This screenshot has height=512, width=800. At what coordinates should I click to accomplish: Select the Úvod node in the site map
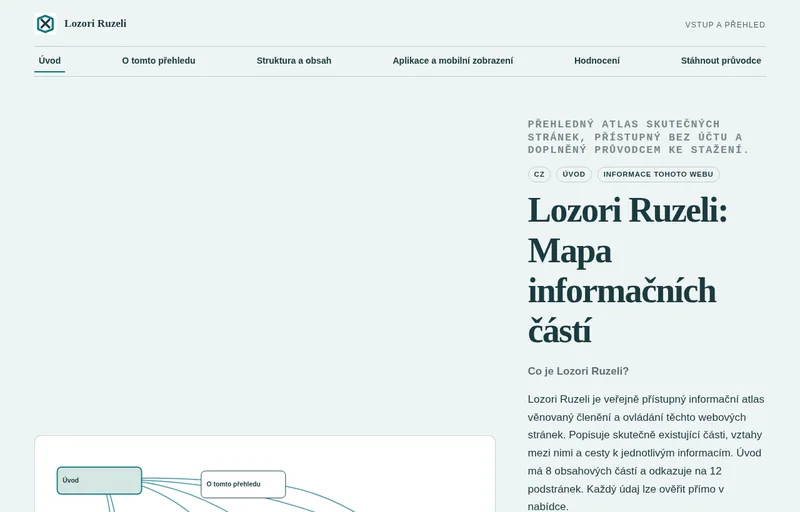[x=99, y=480]
